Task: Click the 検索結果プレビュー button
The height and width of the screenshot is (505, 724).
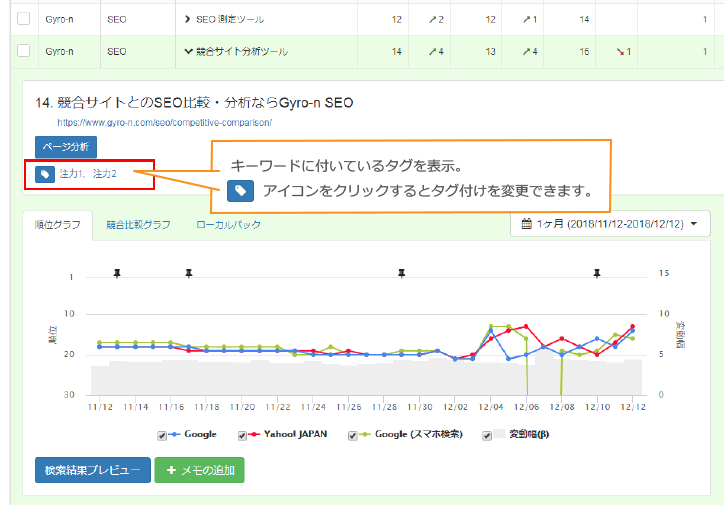Action: click(93, 470)
